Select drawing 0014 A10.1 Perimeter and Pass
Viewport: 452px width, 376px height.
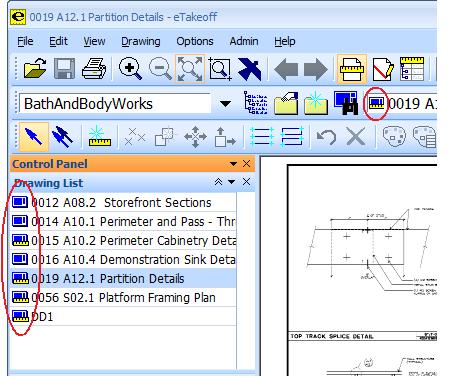point(123,221)
